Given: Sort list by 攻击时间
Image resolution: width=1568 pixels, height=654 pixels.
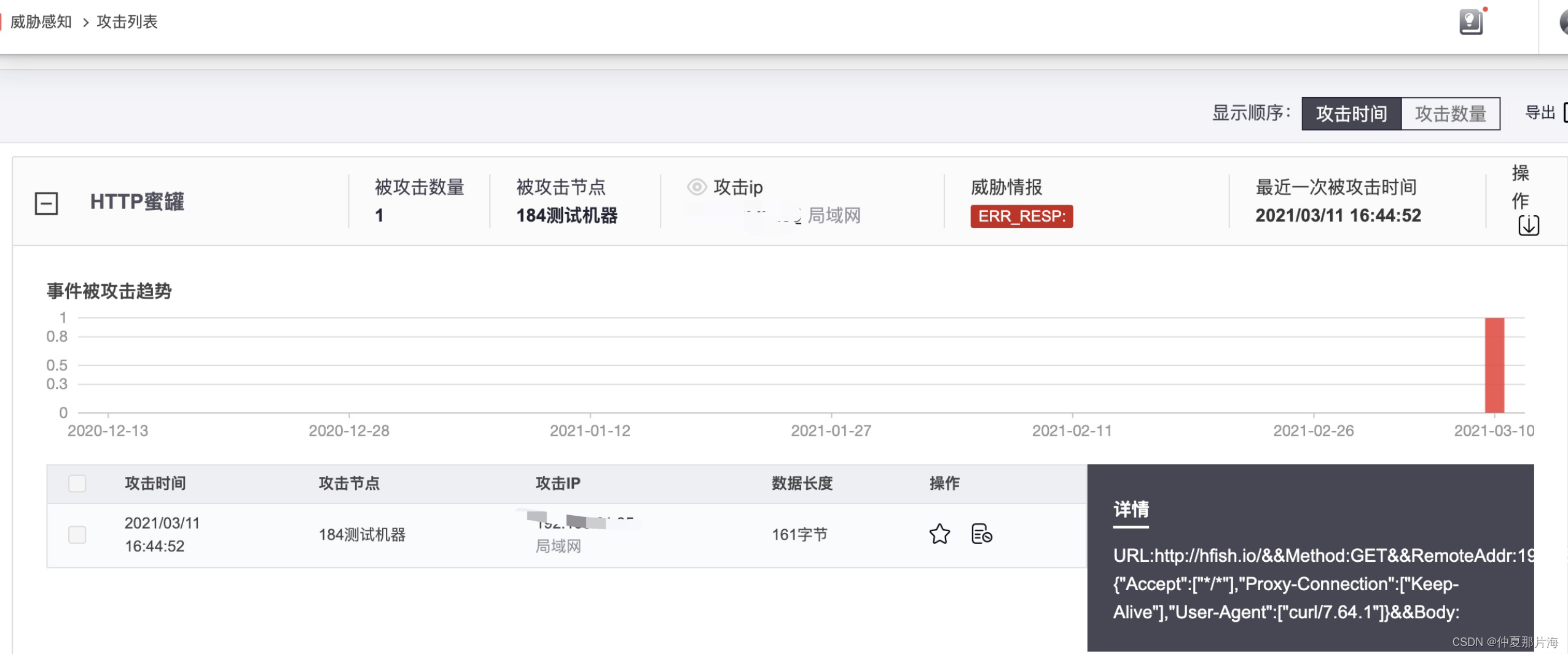Looking at the screenshot, I should 1351,114.
